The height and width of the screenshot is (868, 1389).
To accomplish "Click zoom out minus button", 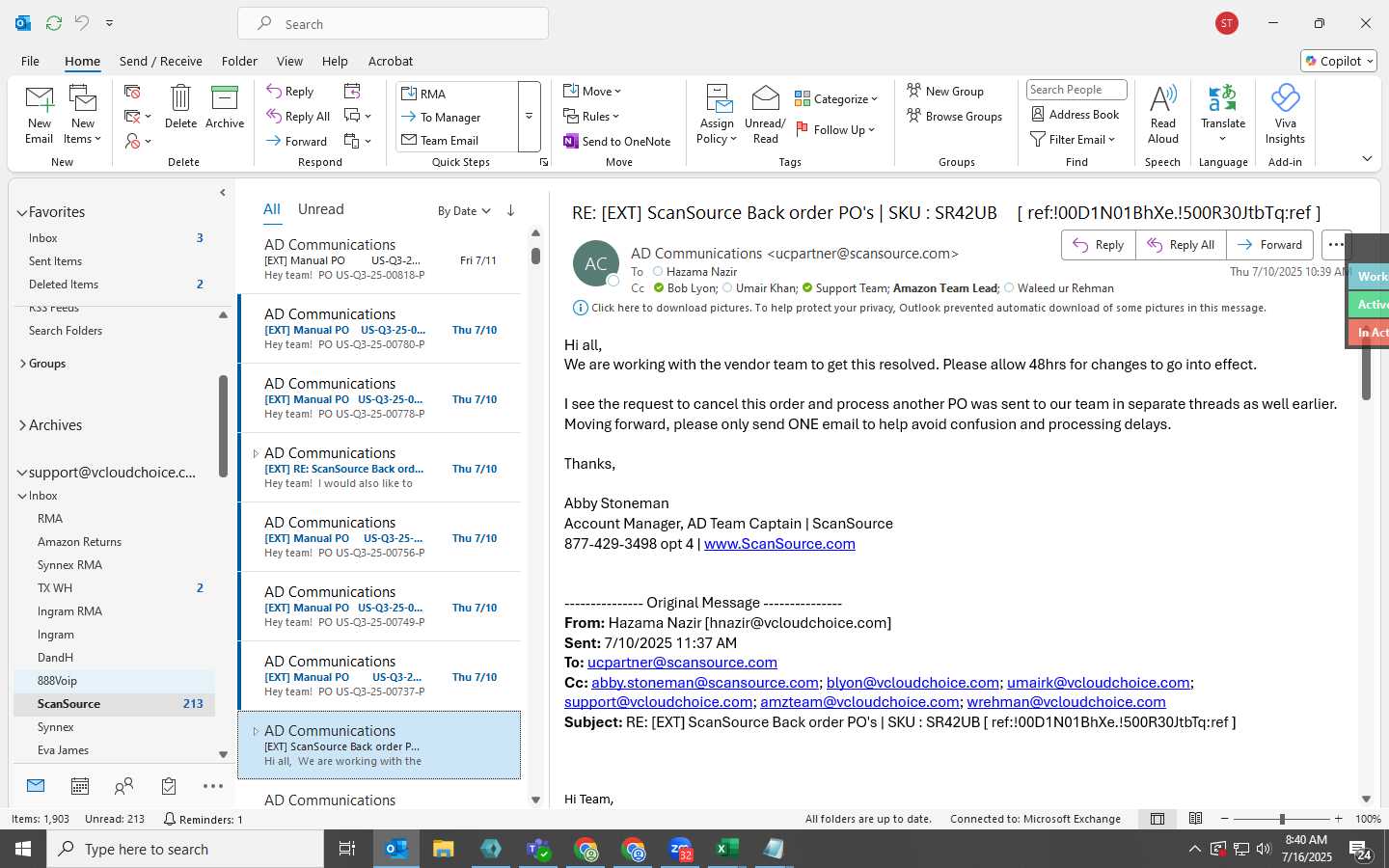I will pyautogui.click(x=1225, y=819).
